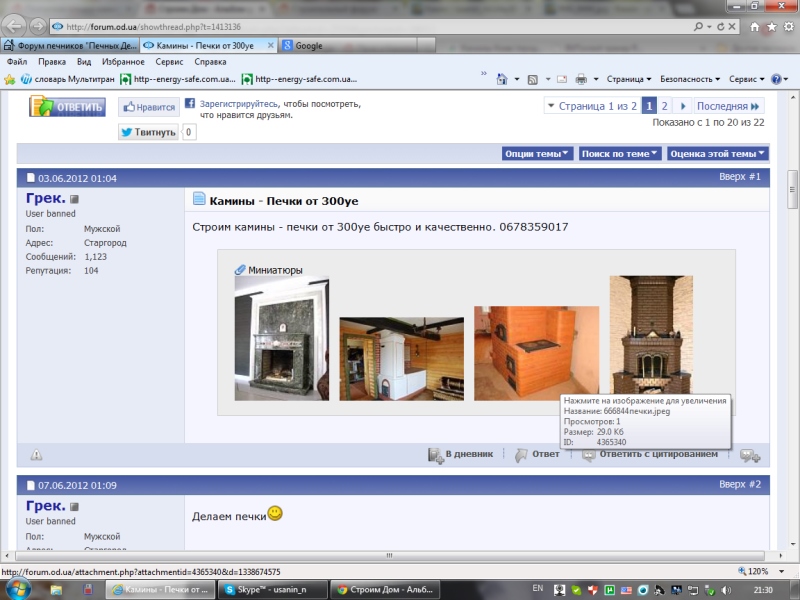Open the 'Избранное' menu
Viewport: 800px width, 600px height.
122,62
